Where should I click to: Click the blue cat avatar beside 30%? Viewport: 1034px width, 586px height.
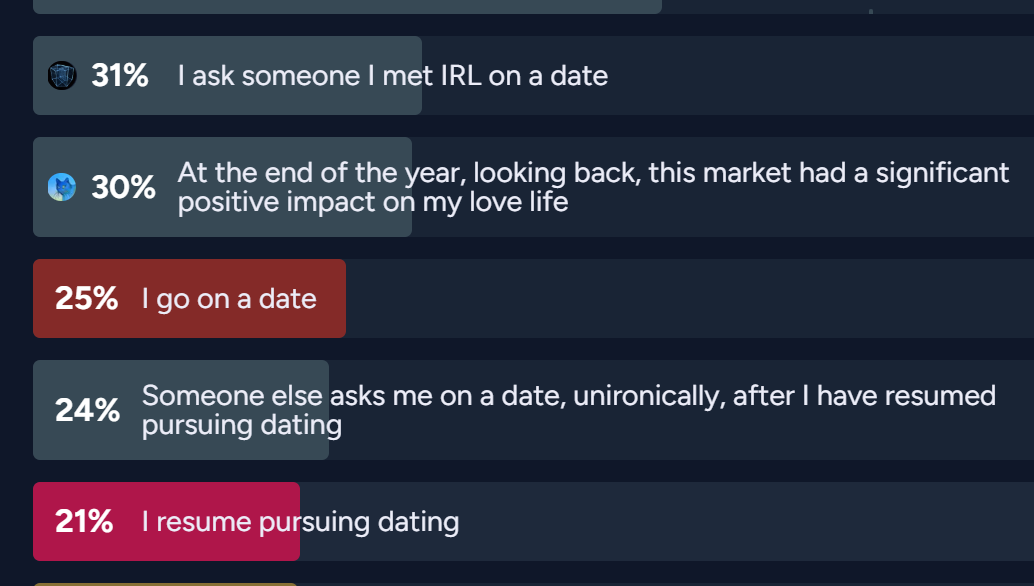pyautogui.click(x=62, y=187)
